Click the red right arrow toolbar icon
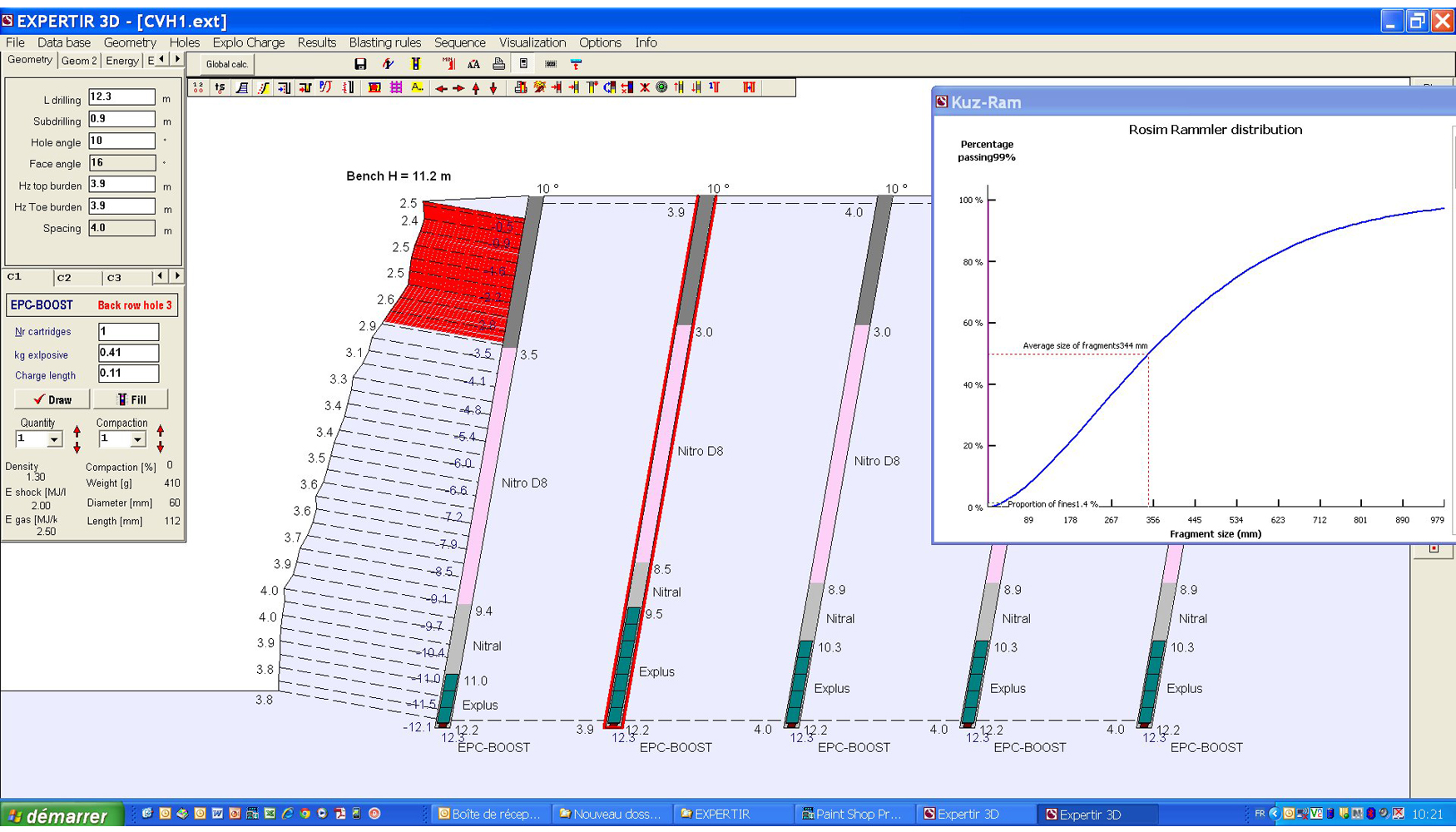The image size is (1456, 832). click(458, 88)
